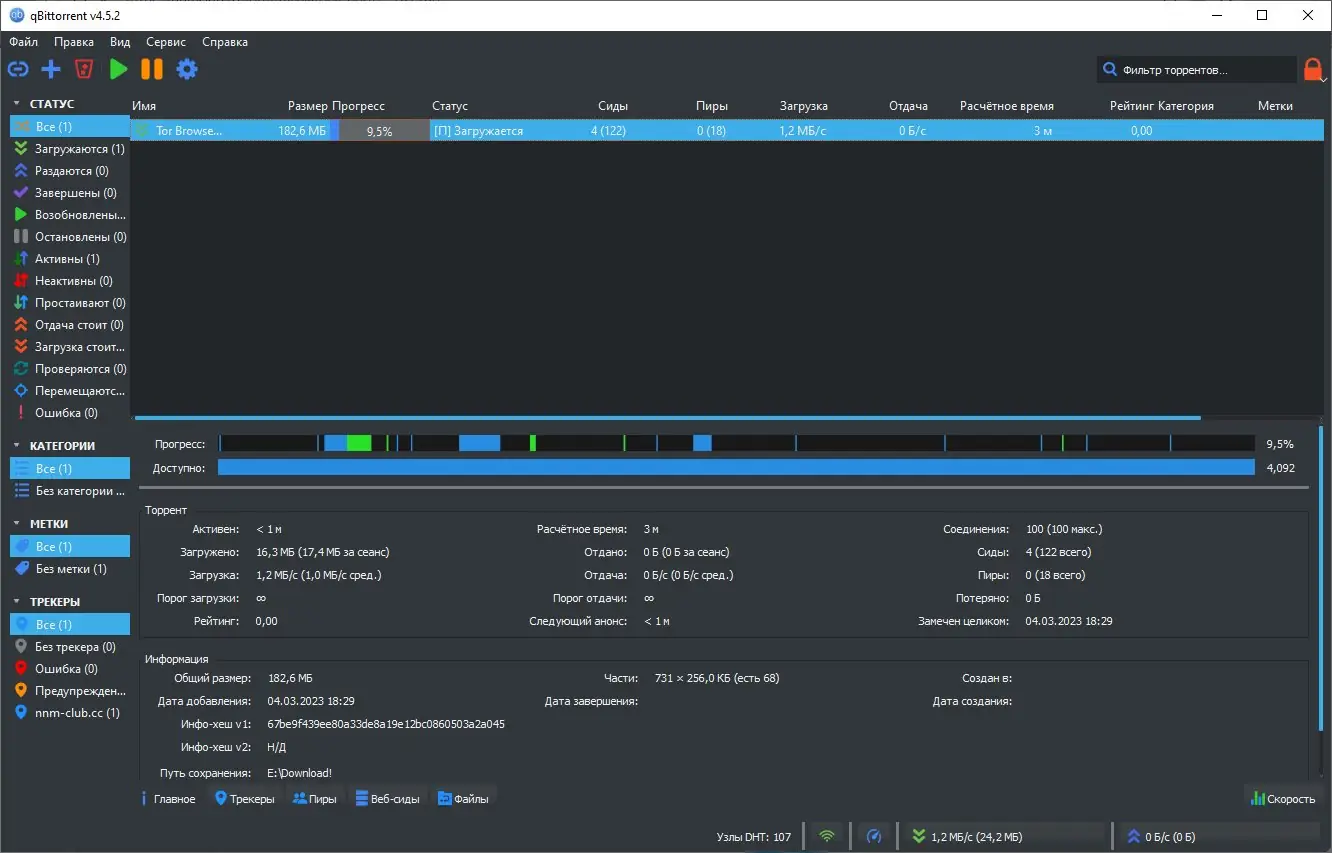Click the green resume play icon
This screenshot has width=1332, height=853.
pyautogui.click(x=119, y=69)
